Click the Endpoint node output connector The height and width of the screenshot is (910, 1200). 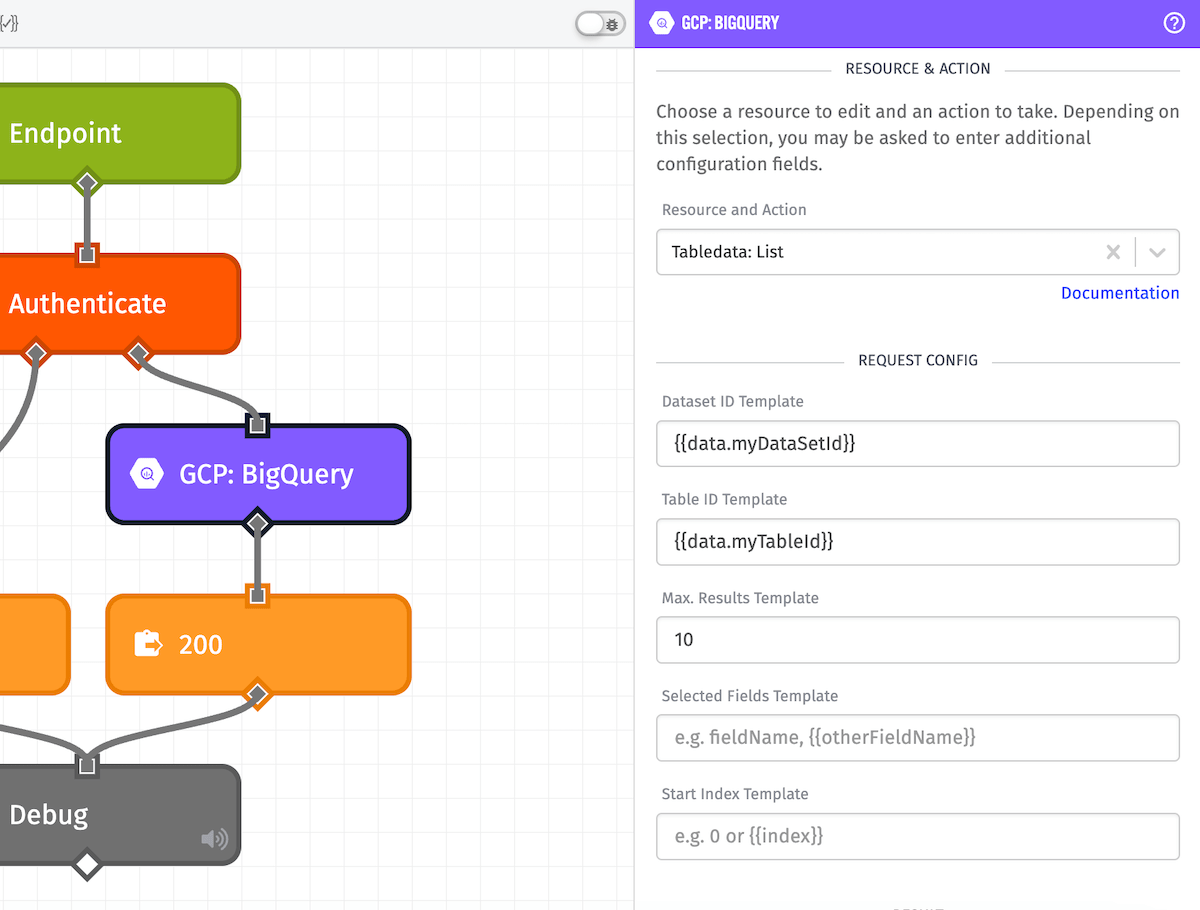(x=87, y=183)
